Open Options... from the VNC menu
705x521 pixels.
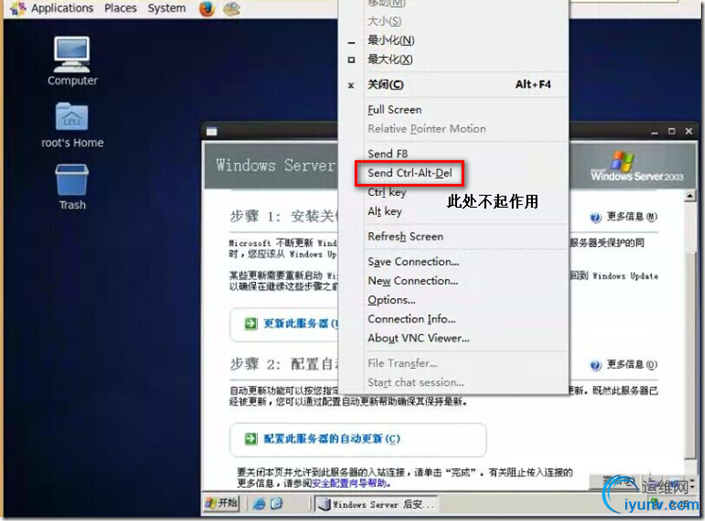point(453,300)
